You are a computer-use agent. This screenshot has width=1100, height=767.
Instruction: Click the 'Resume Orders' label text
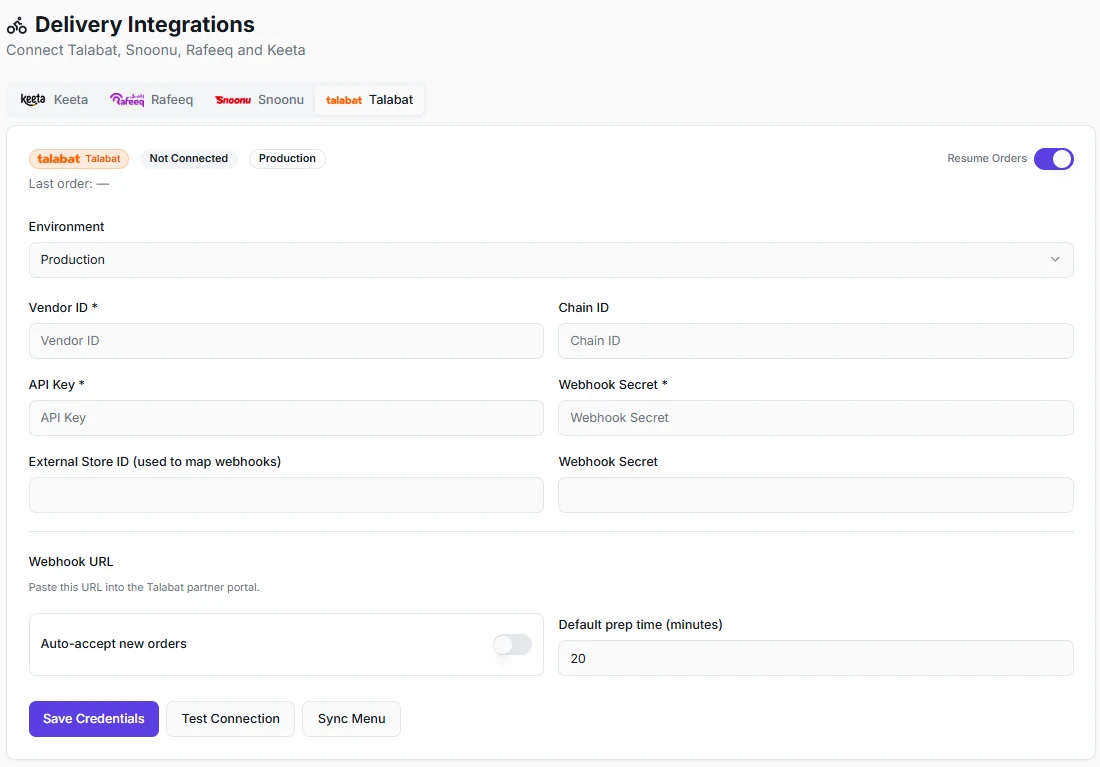pyautogui.click(x=987, y=159)
